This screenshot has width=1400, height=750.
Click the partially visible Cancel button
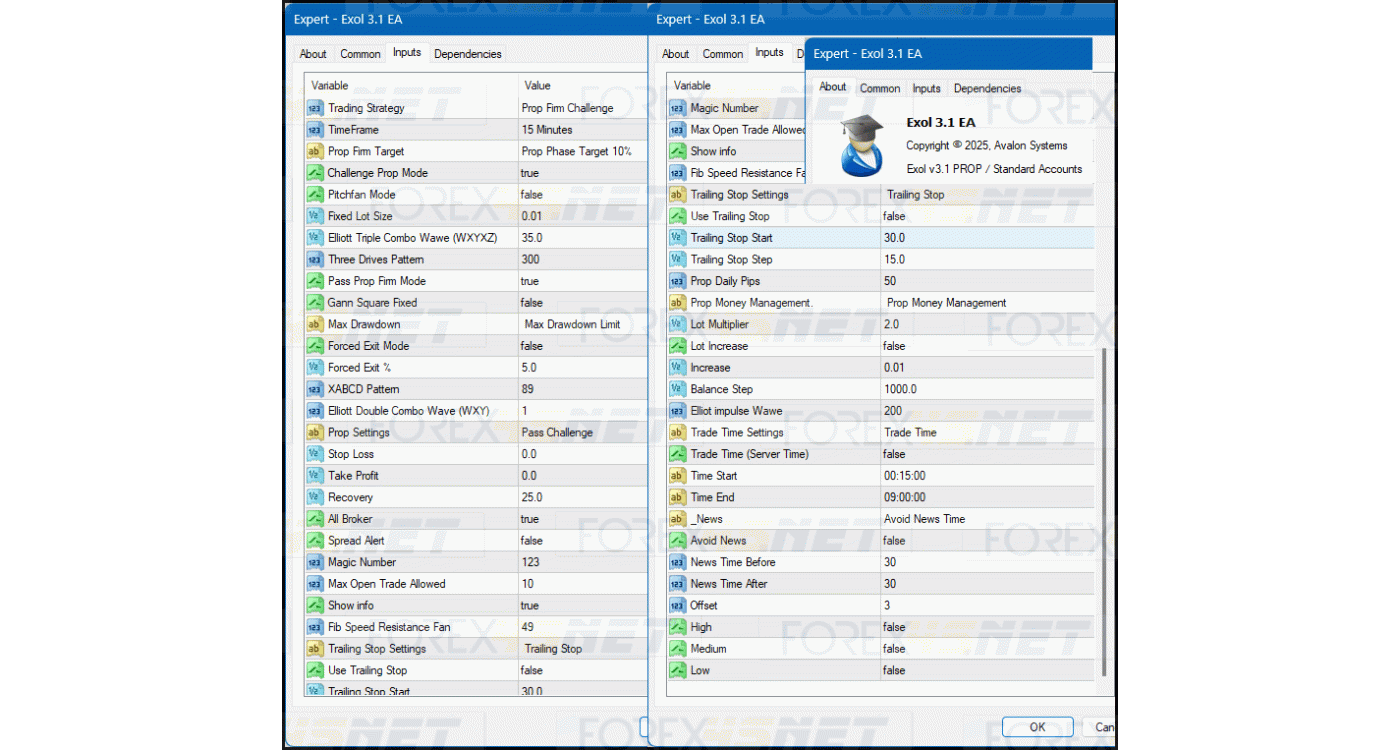click(x=1104, y=727)
